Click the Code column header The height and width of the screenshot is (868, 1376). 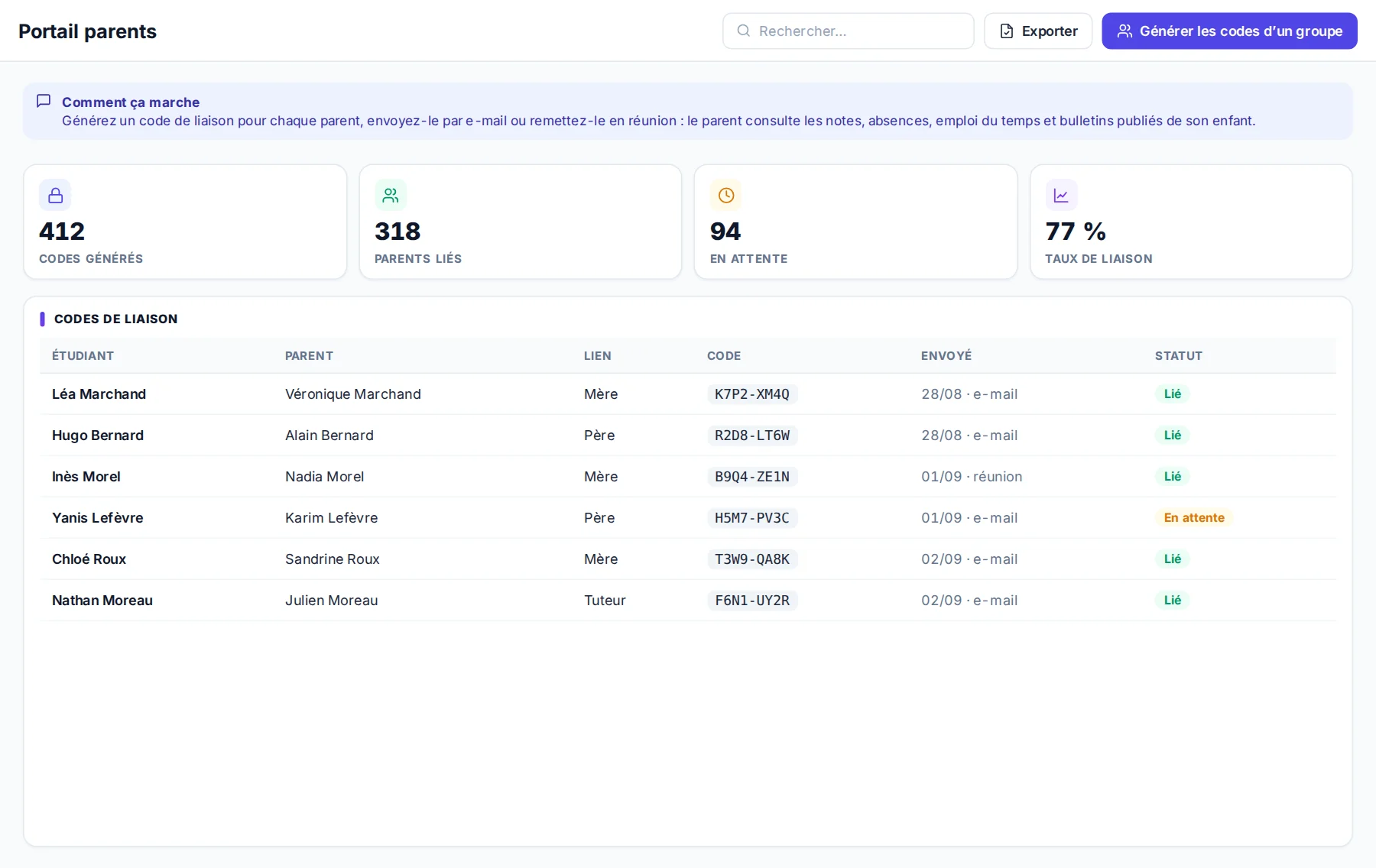coord(724,356)
